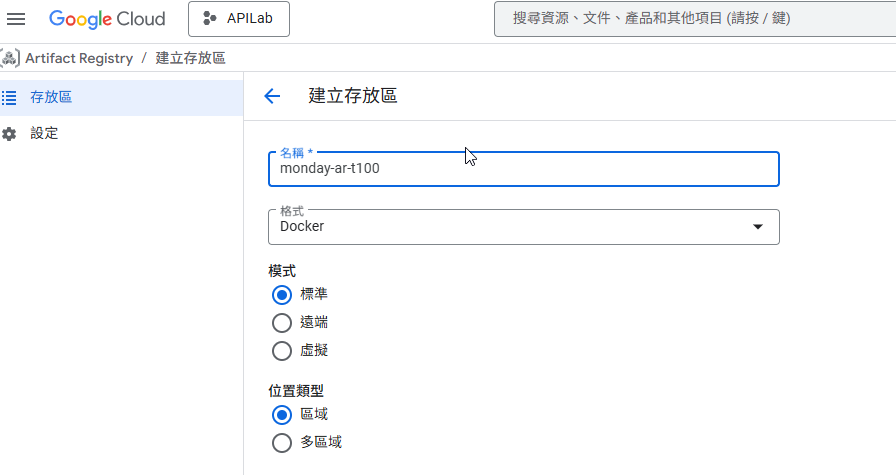The image size is (896, 475).
Task: Click the Google Cloud logo
Action: click(x=107, y=19)
